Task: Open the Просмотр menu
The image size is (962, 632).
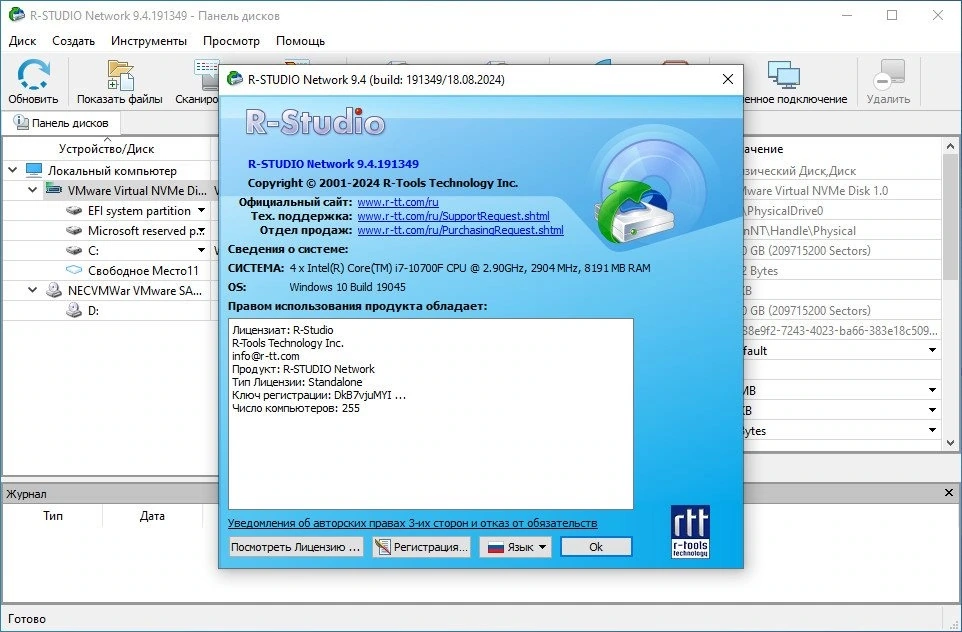Action: coord(231,41)
